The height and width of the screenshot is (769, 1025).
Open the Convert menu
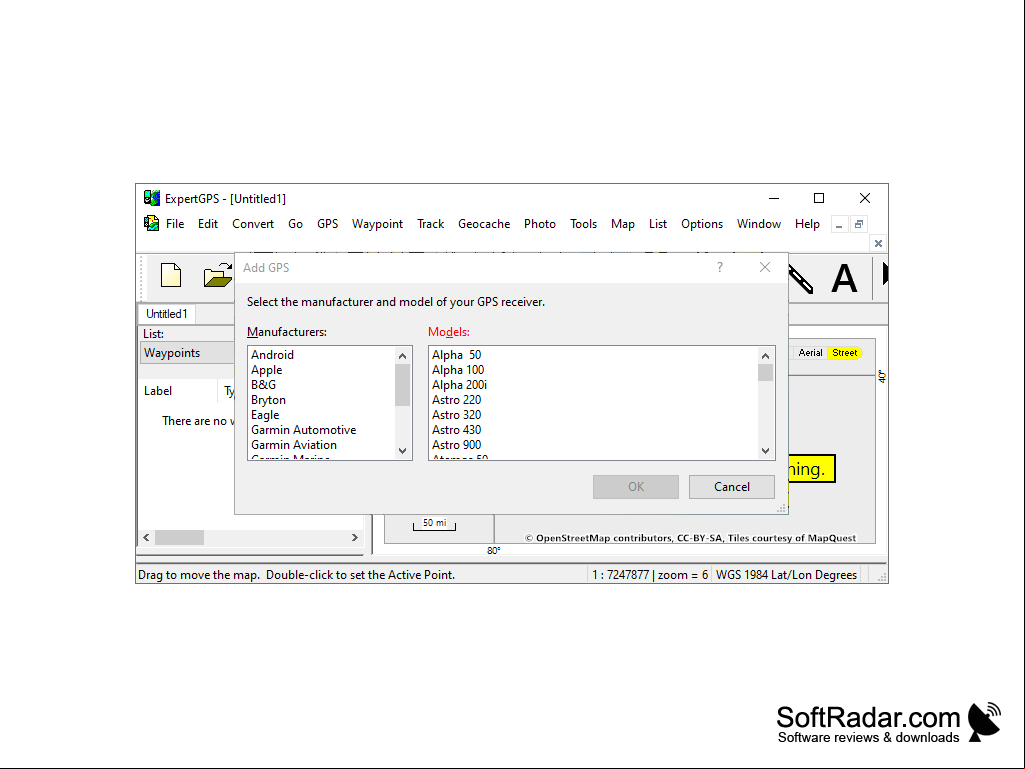click(253, 224)
